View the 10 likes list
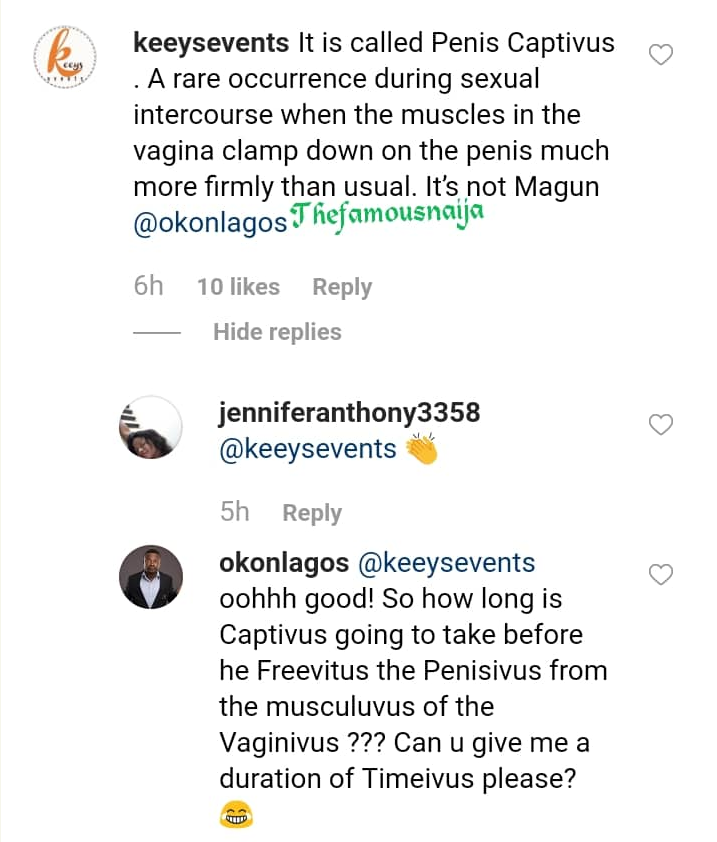The image size is (717, 842). point(238,287)
